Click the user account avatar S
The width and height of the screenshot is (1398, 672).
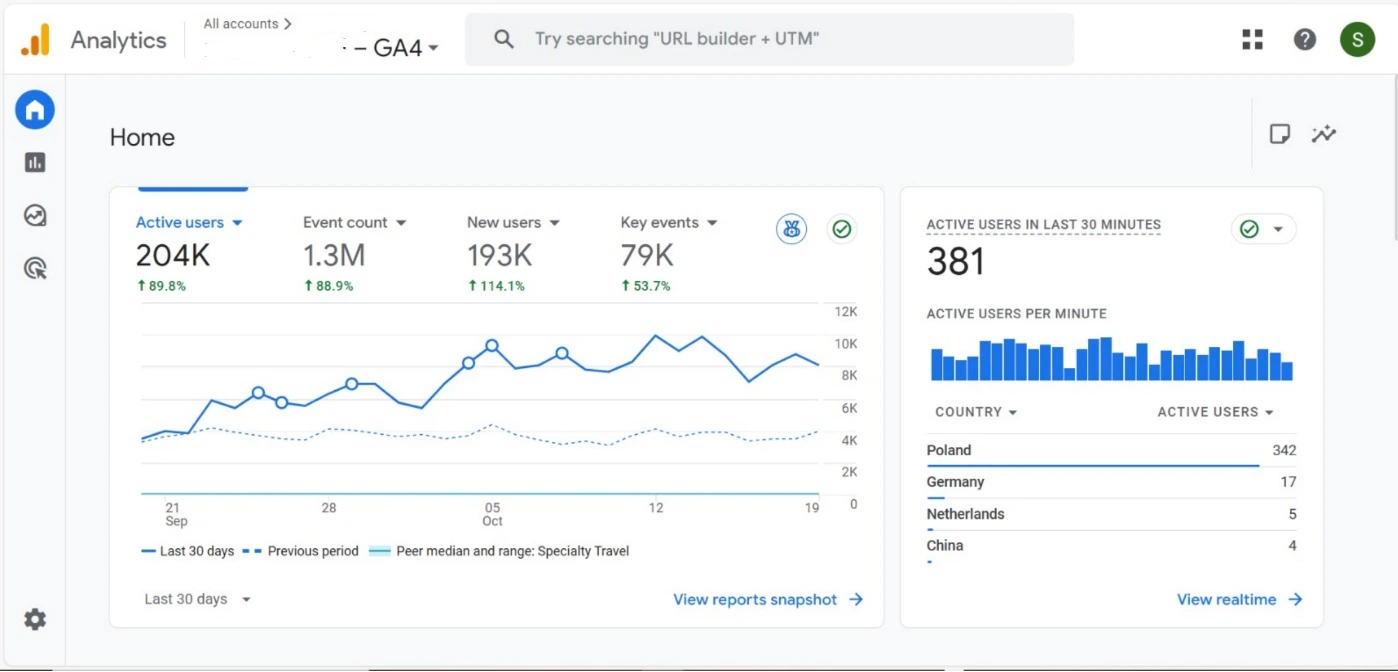[x=1357, y=39]
